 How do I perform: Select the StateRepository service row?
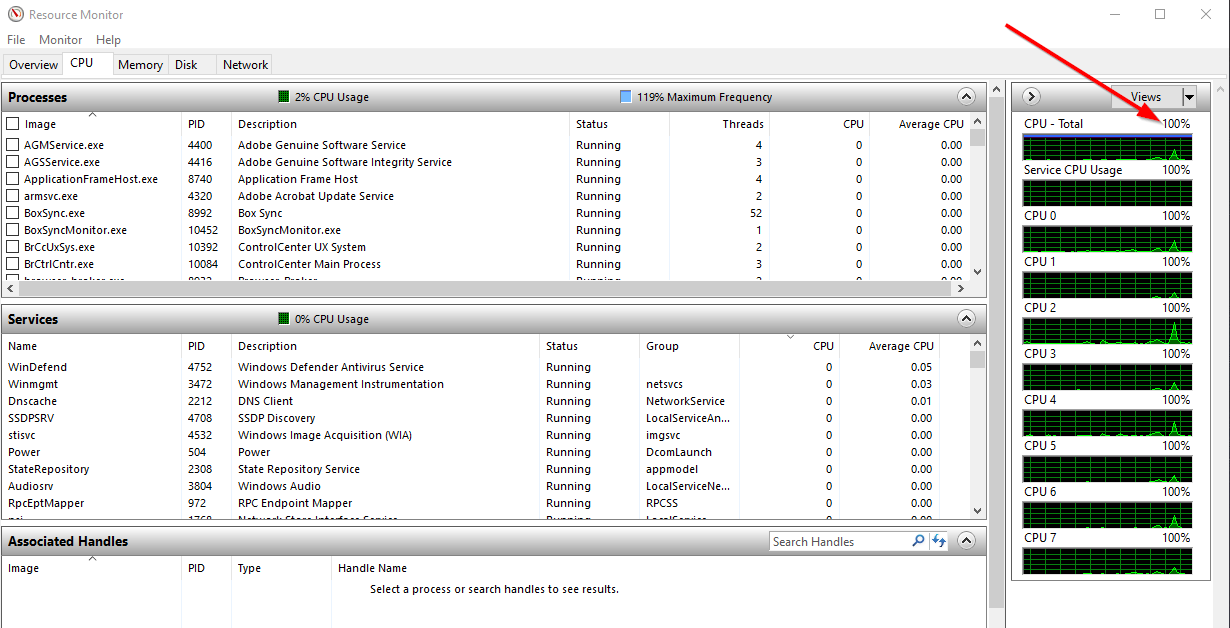(485, 469)
